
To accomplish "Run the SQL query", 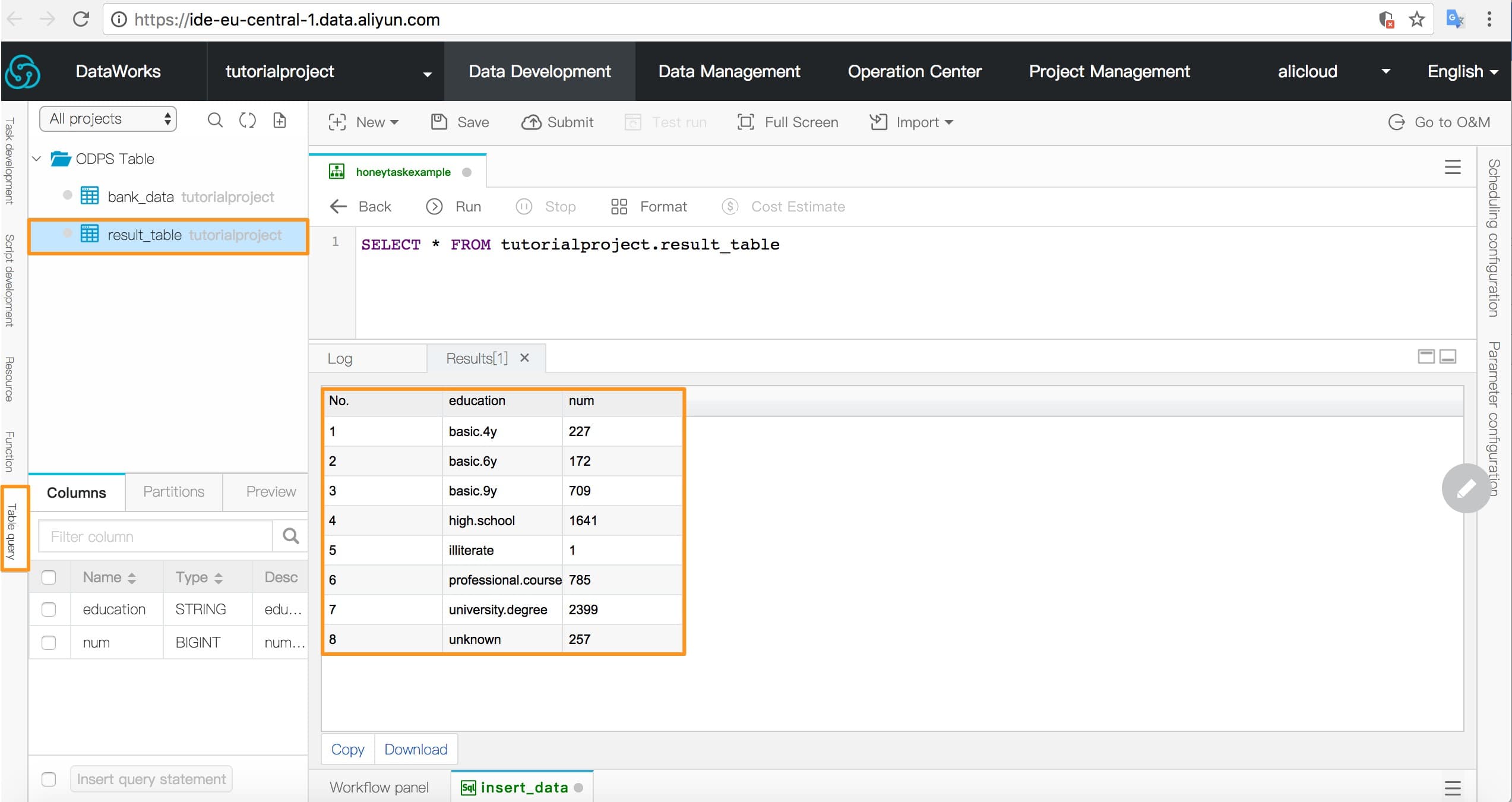I will click(454, 207).
